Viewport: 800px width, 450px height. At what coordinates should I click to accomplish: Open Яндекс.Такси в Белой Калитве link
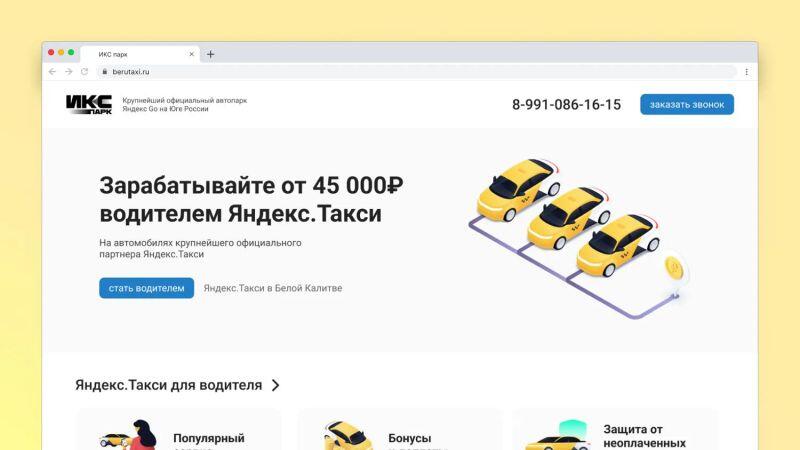coord(272,288)
